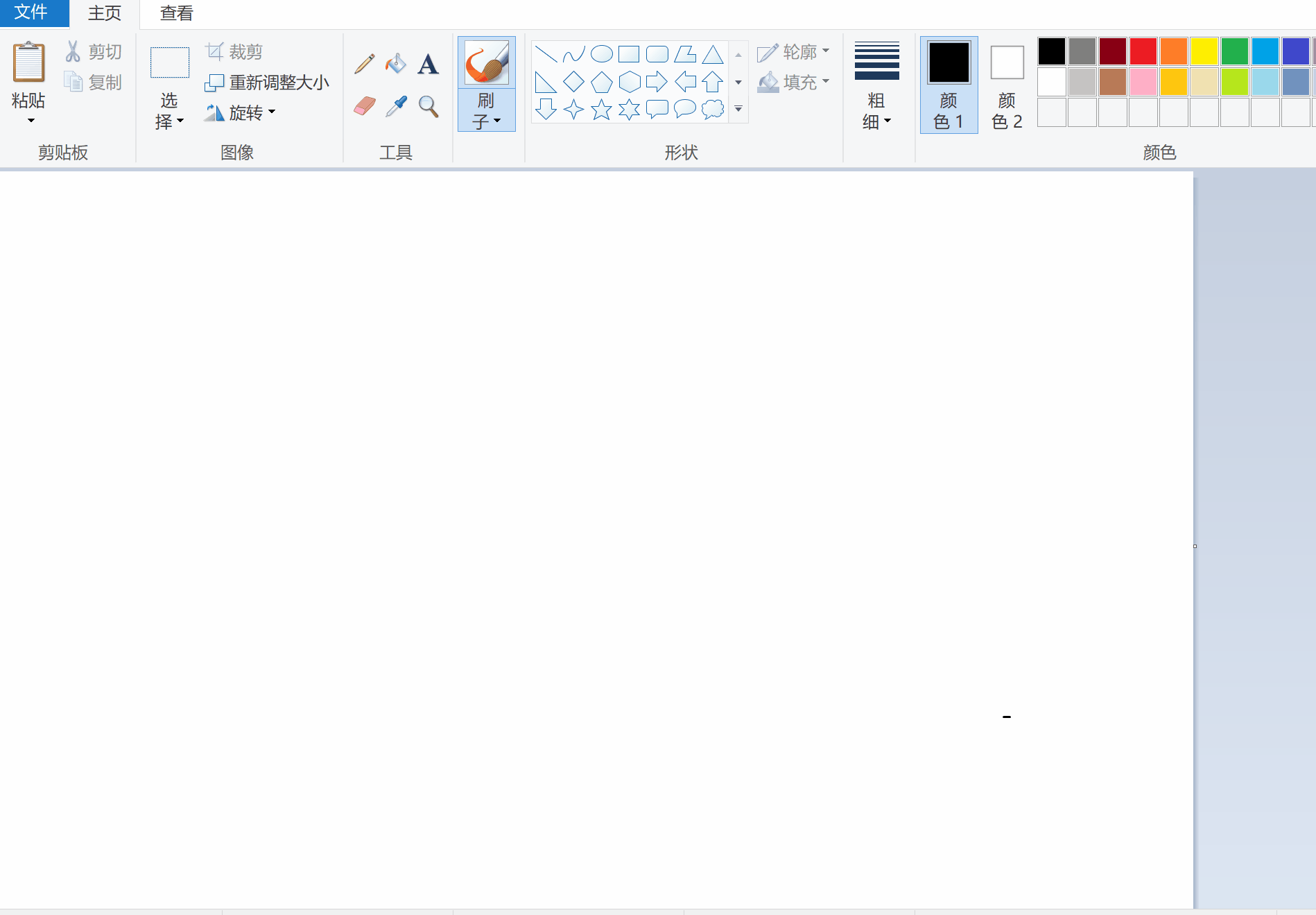Choose the Right arrow shape

click(x=657, y=82)
